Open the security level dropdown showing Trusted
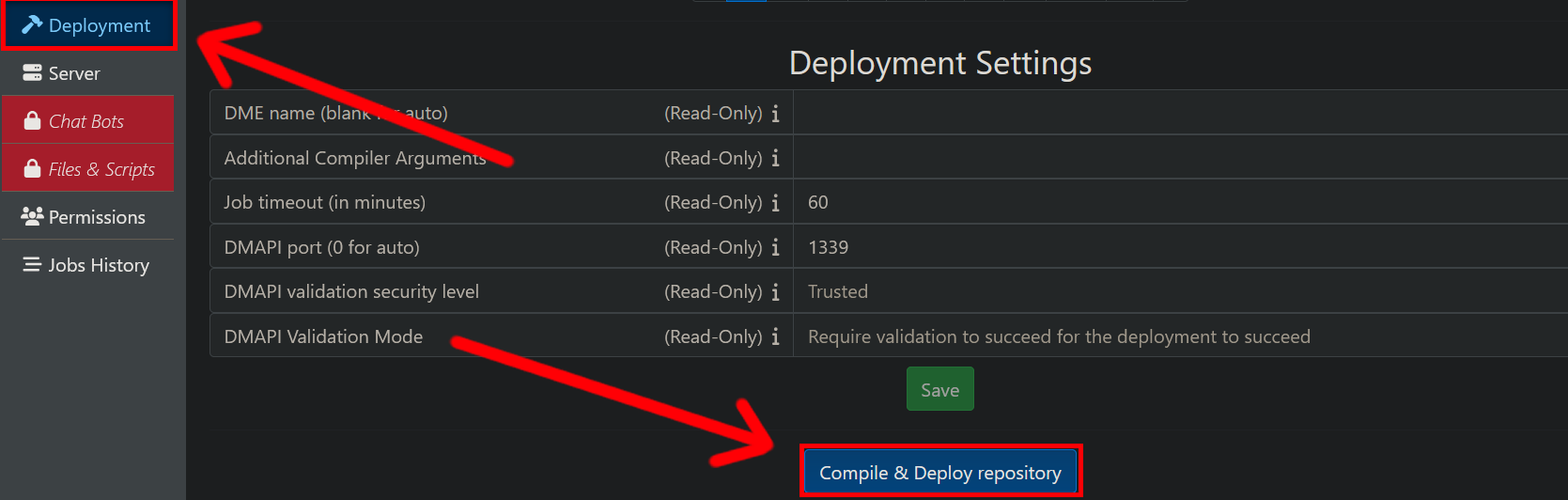Image resolution: width=1568 pixels, height=500 pixels. pyautogui.click(x=1179, y=291)
